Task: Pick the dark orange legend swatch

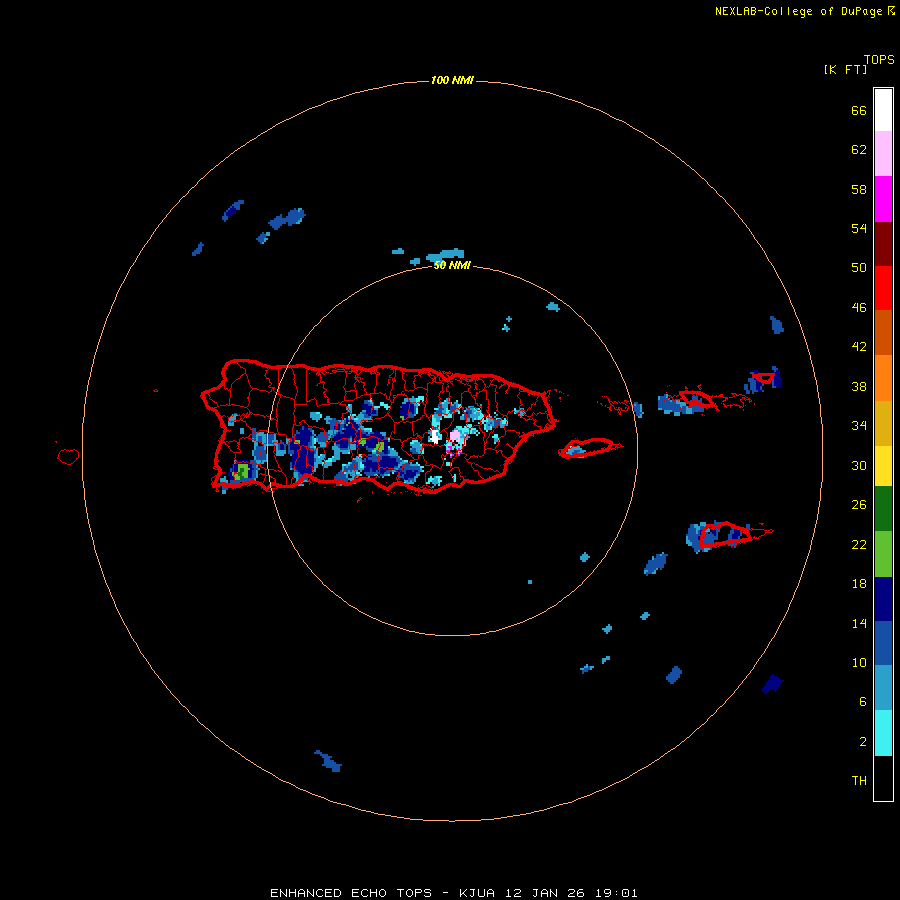Action: coord(883,332)
